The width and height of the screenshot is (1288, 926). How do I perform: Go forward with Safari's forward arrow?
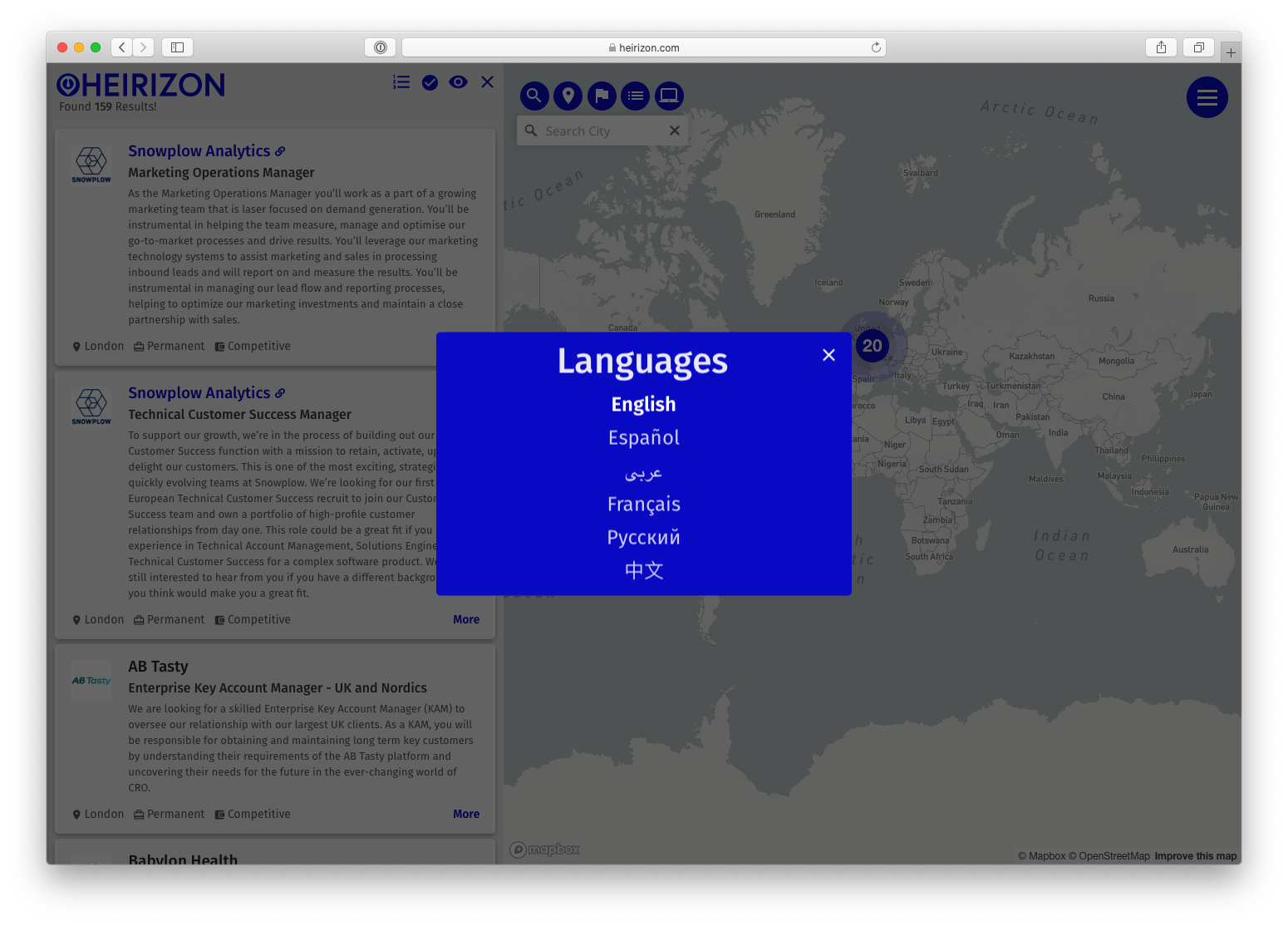[144, 47]
